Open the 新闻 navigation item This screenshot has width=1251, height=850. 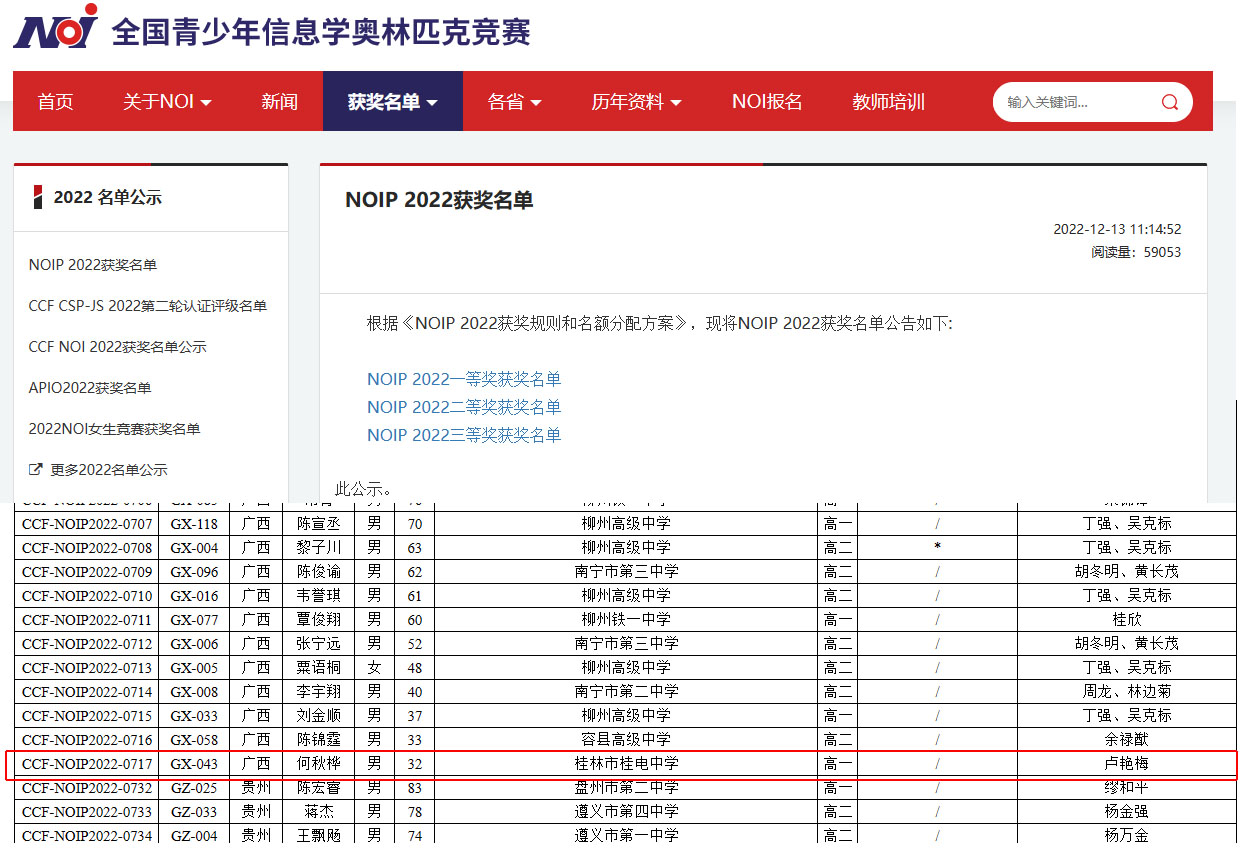pos(279,102)
